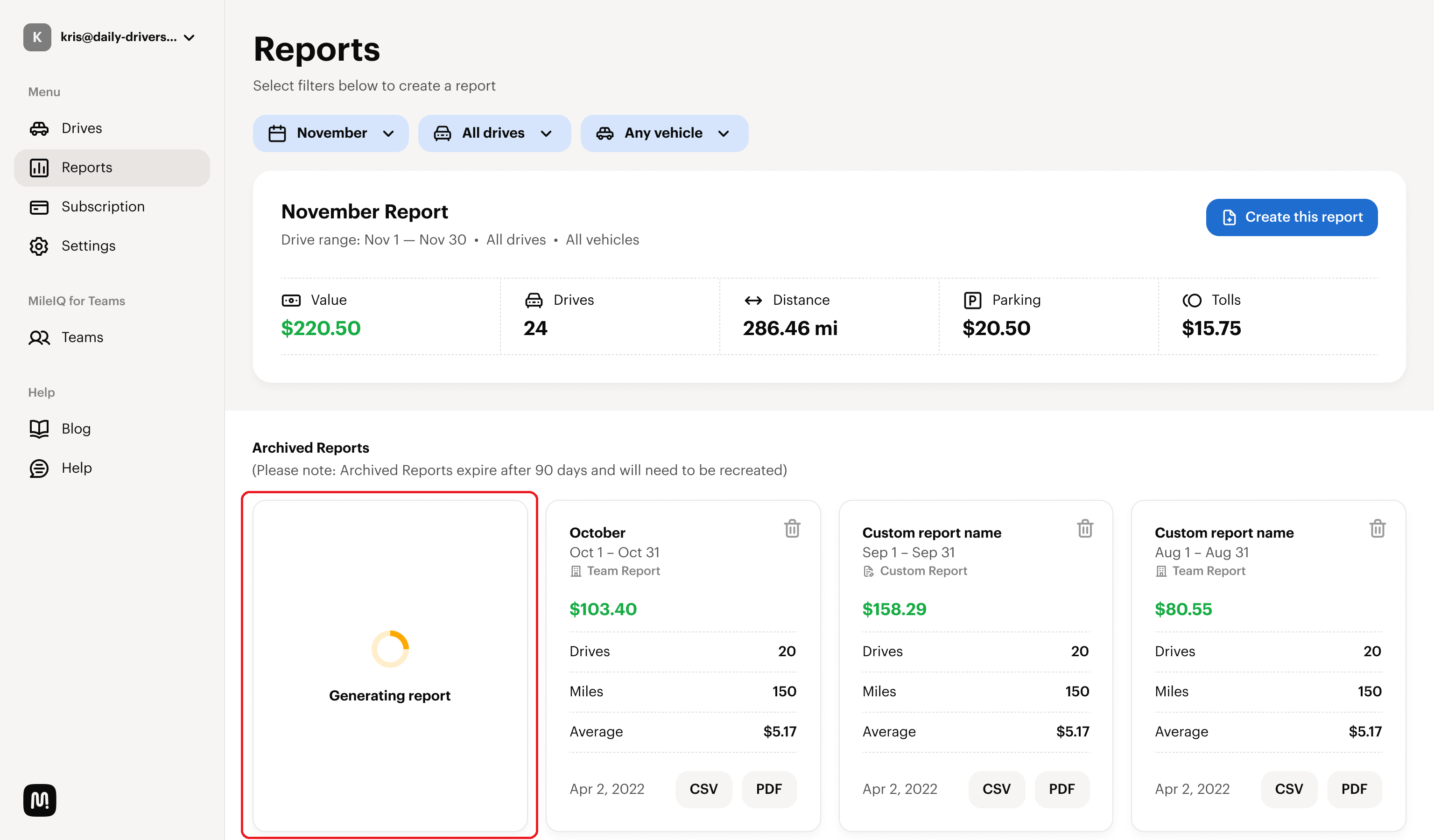Delete the Aug 1 – Aug 31 team report

(x=1377, y=528)
